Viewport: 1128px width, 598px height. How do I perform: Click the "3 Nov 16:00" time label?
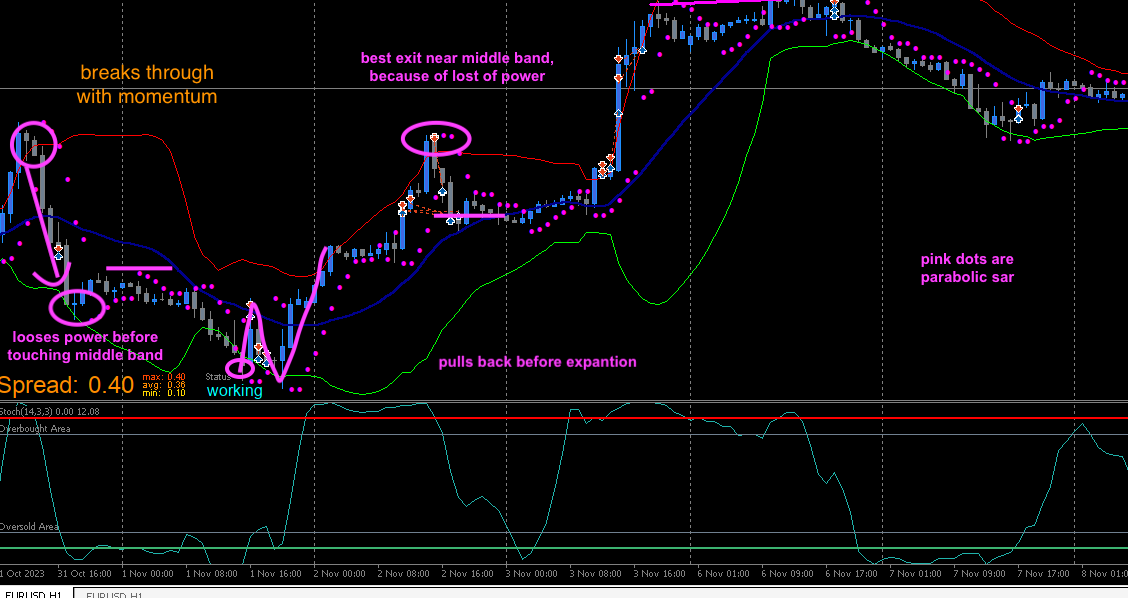660,574
